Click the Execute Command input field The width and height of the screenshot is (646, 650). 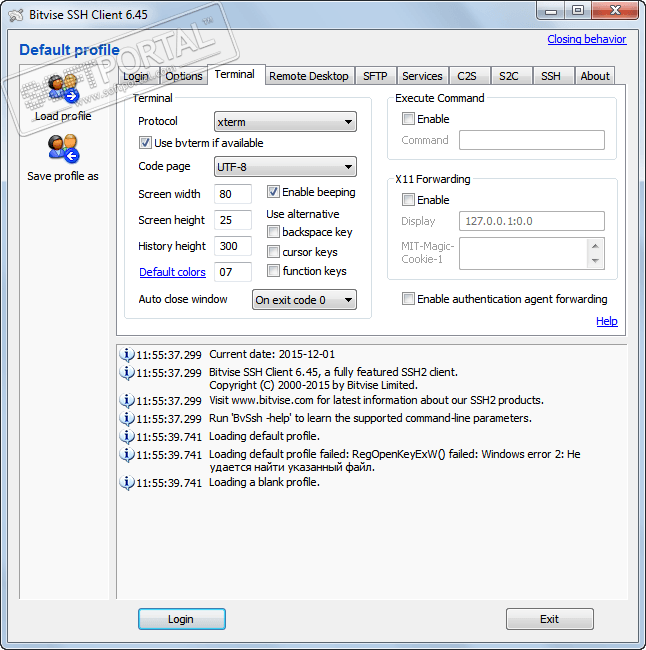point(532,140)
